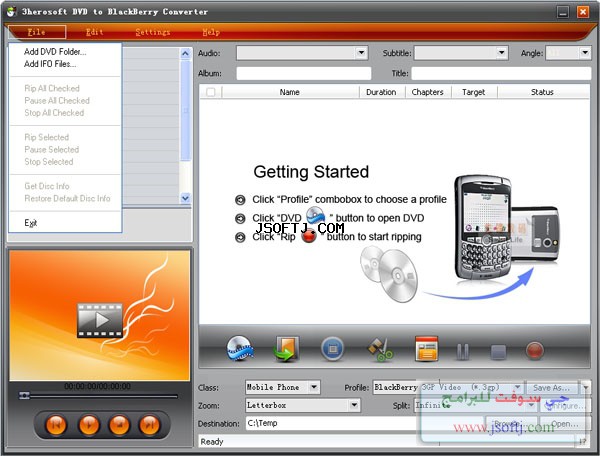600x456 pixels.
Task: Click the disc tree scroll up arrow
Action: [x=185, y=53]
